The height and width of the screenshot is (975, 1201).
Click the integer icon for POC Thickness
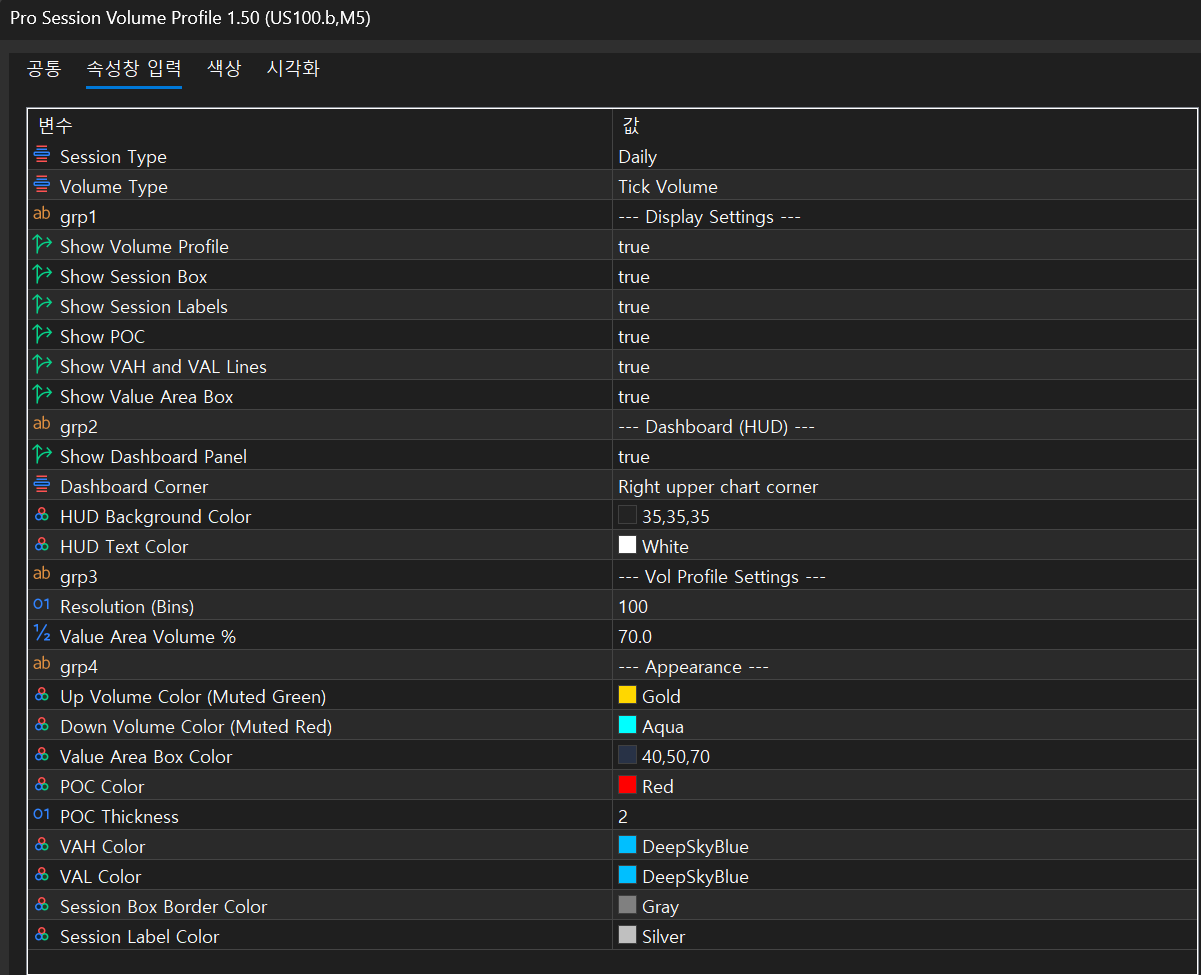pyautogui.click(x=42, y=815)
